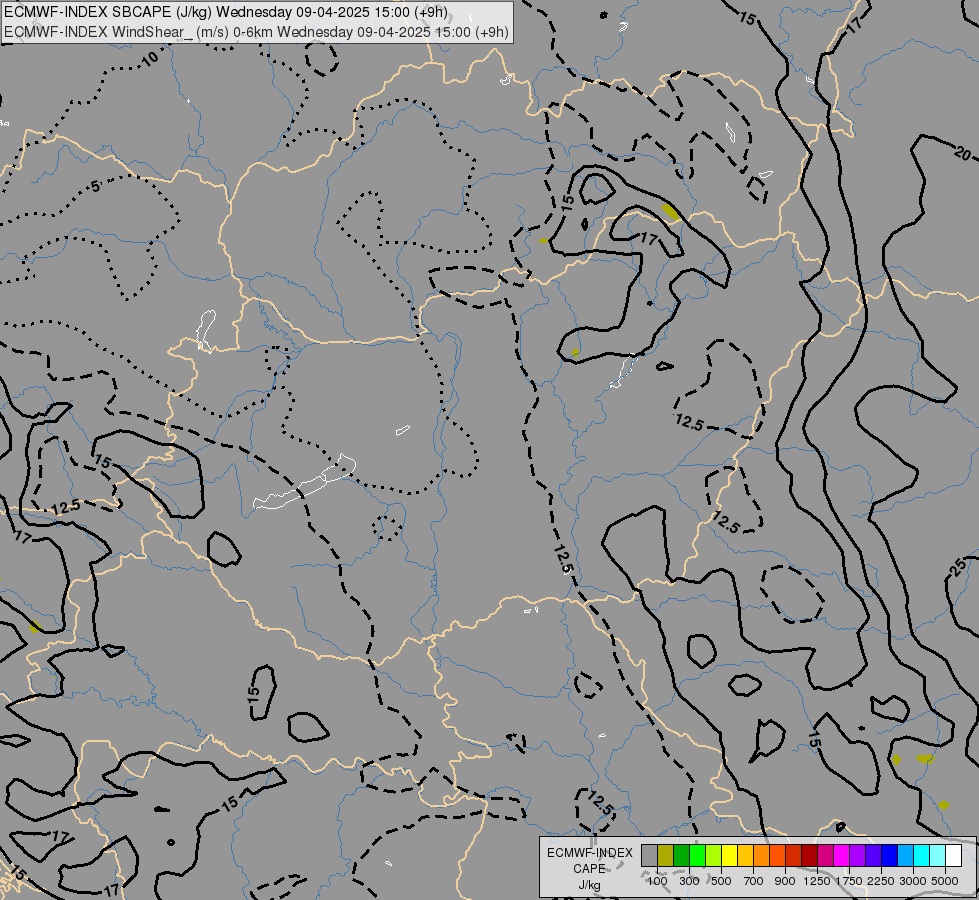
Task: Click the pure blue legend swatch
Action: click(x=889, y=855)
